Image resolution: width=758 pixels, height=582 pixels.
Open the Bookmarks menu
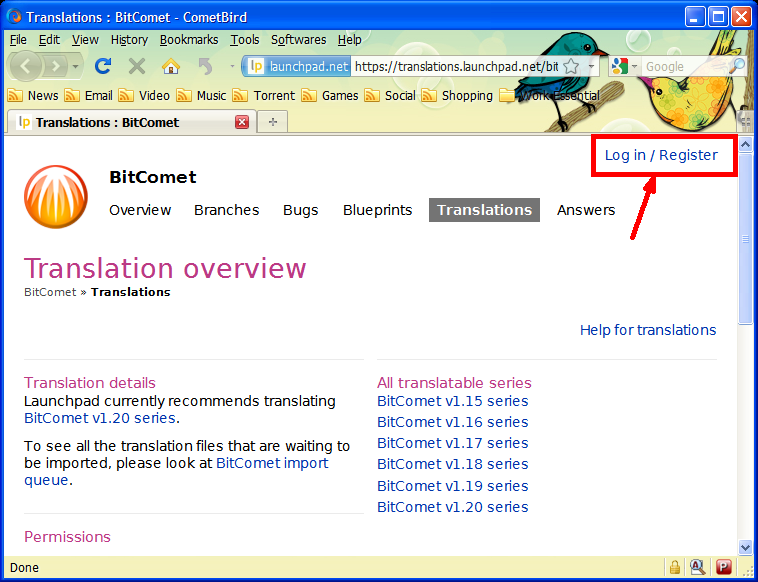click(188, 40)
